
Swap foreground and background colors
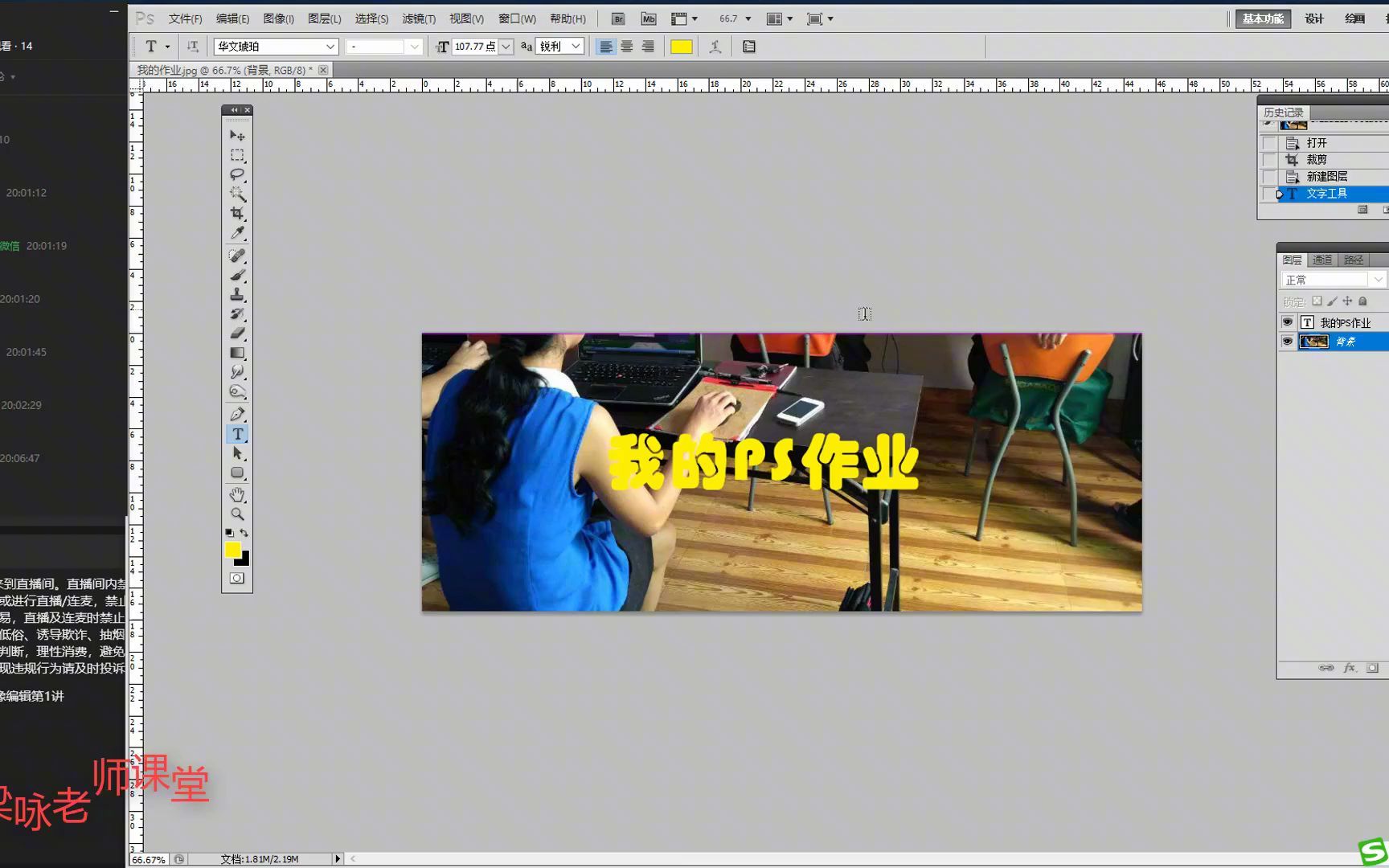pyautogui.click(x=244, y=533)
